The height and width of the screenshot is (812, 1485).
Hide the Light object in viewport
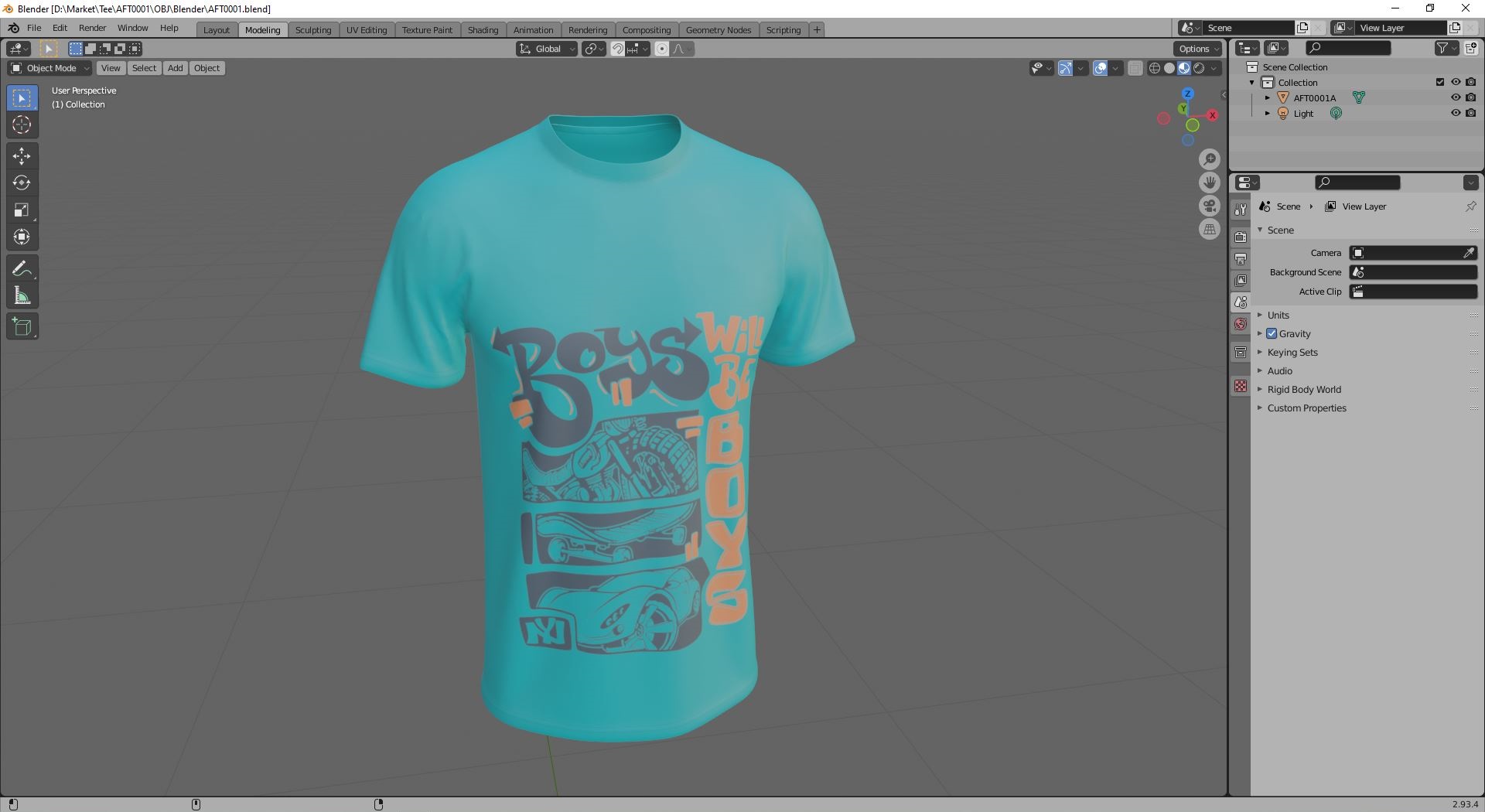tap(1456, 113)
